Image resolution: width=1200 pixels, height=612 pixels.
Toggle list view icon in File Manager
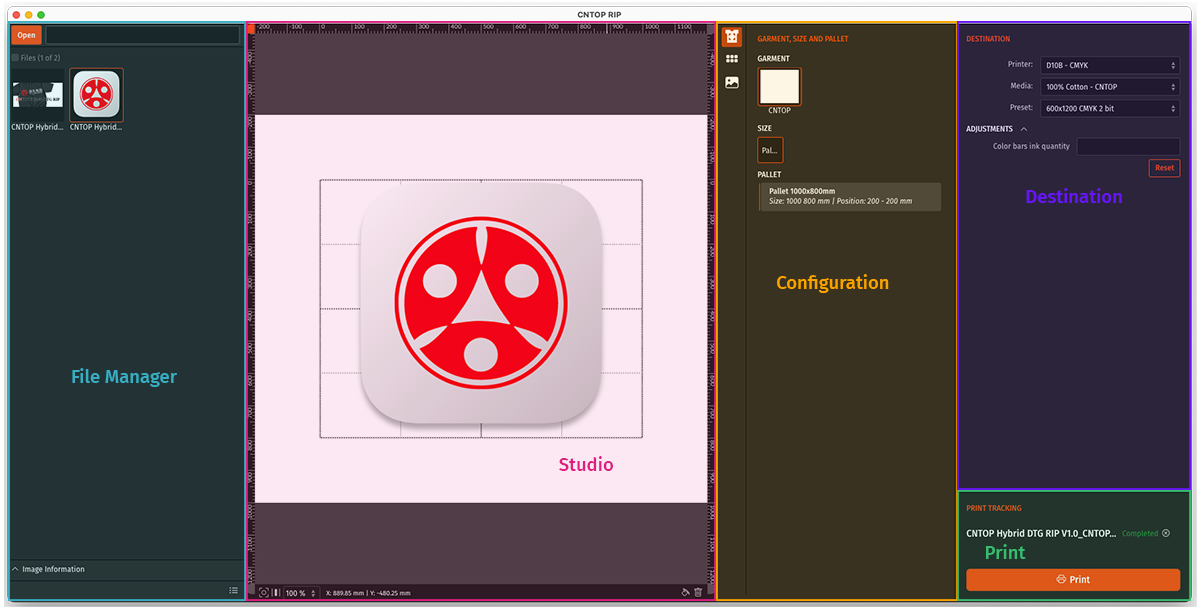click(233, 590)
